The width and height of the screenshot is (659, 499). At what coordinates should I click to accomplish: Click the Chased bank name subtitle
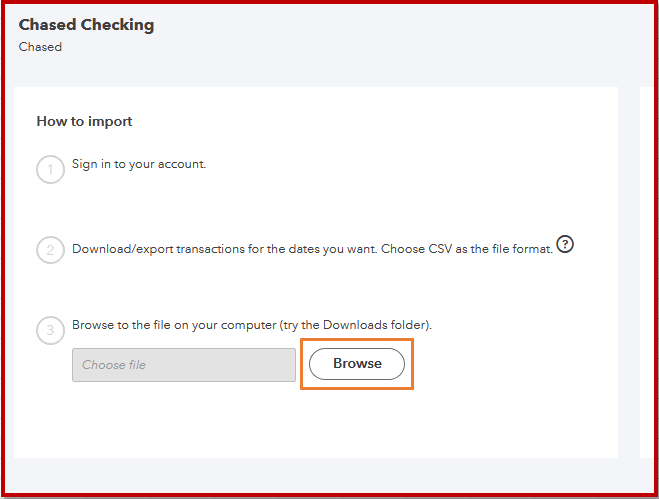pyautogui.click(x=40, y=47)
